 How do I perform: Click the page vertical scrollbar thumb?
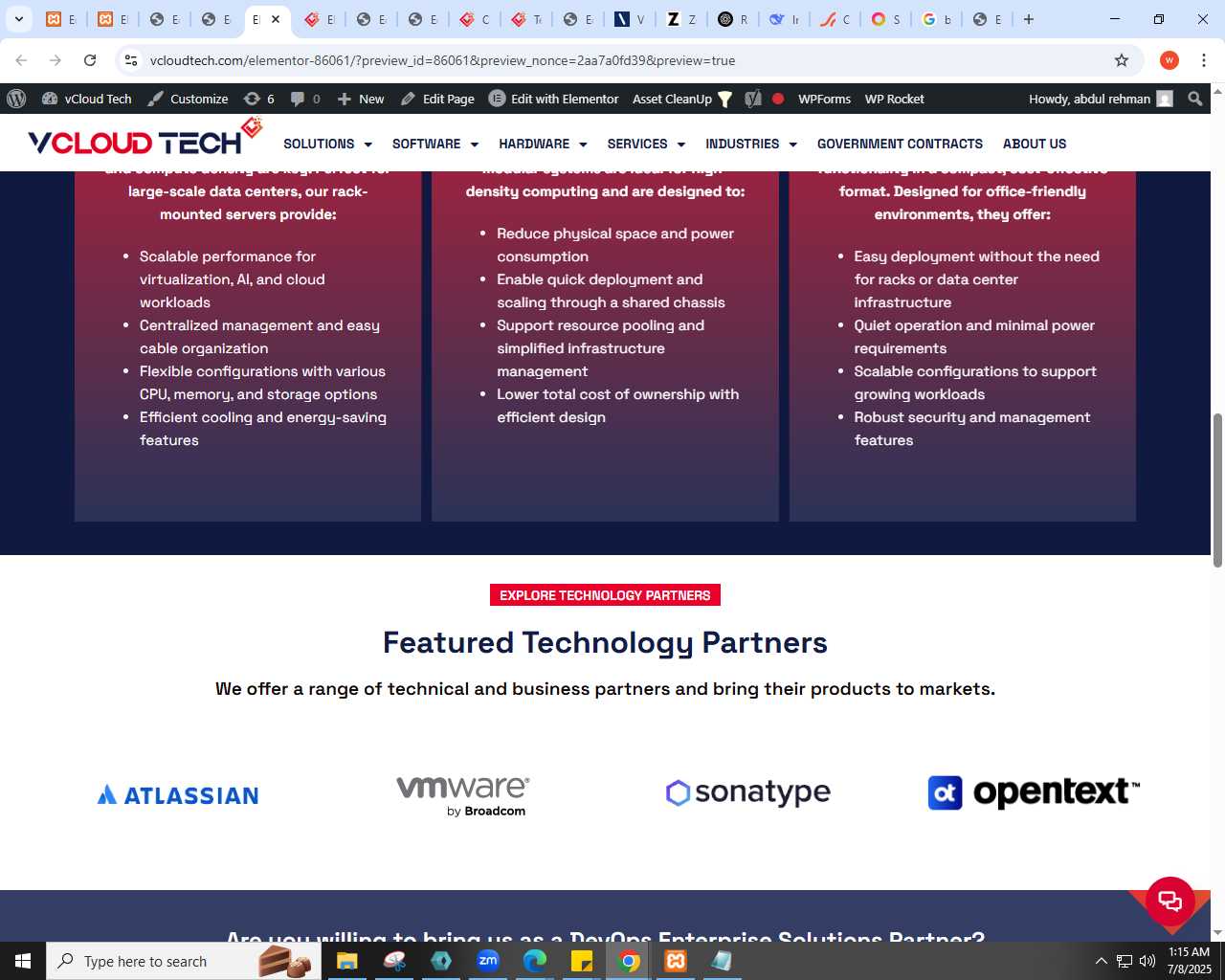click(1217, 489)
